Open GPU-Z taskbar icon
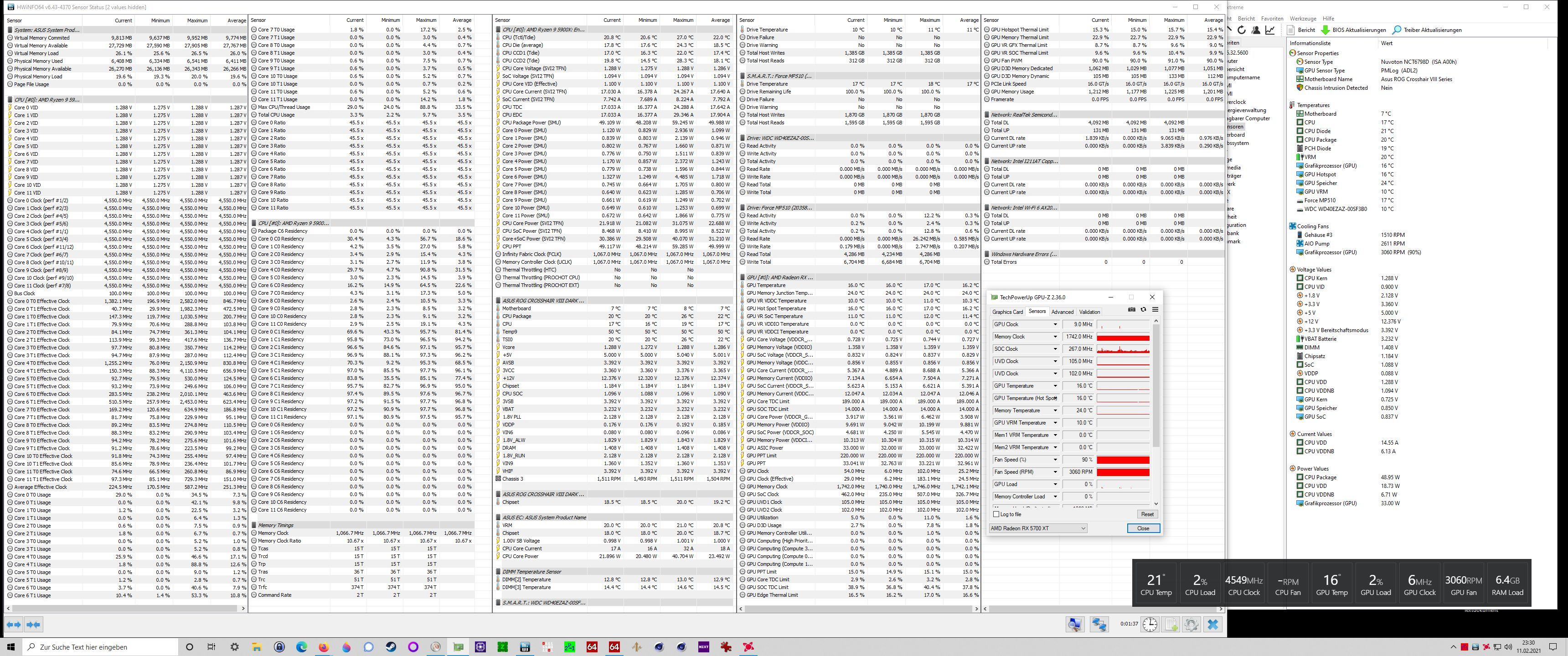This screenshot has width=1568, height=656. (x=458, y=647)
